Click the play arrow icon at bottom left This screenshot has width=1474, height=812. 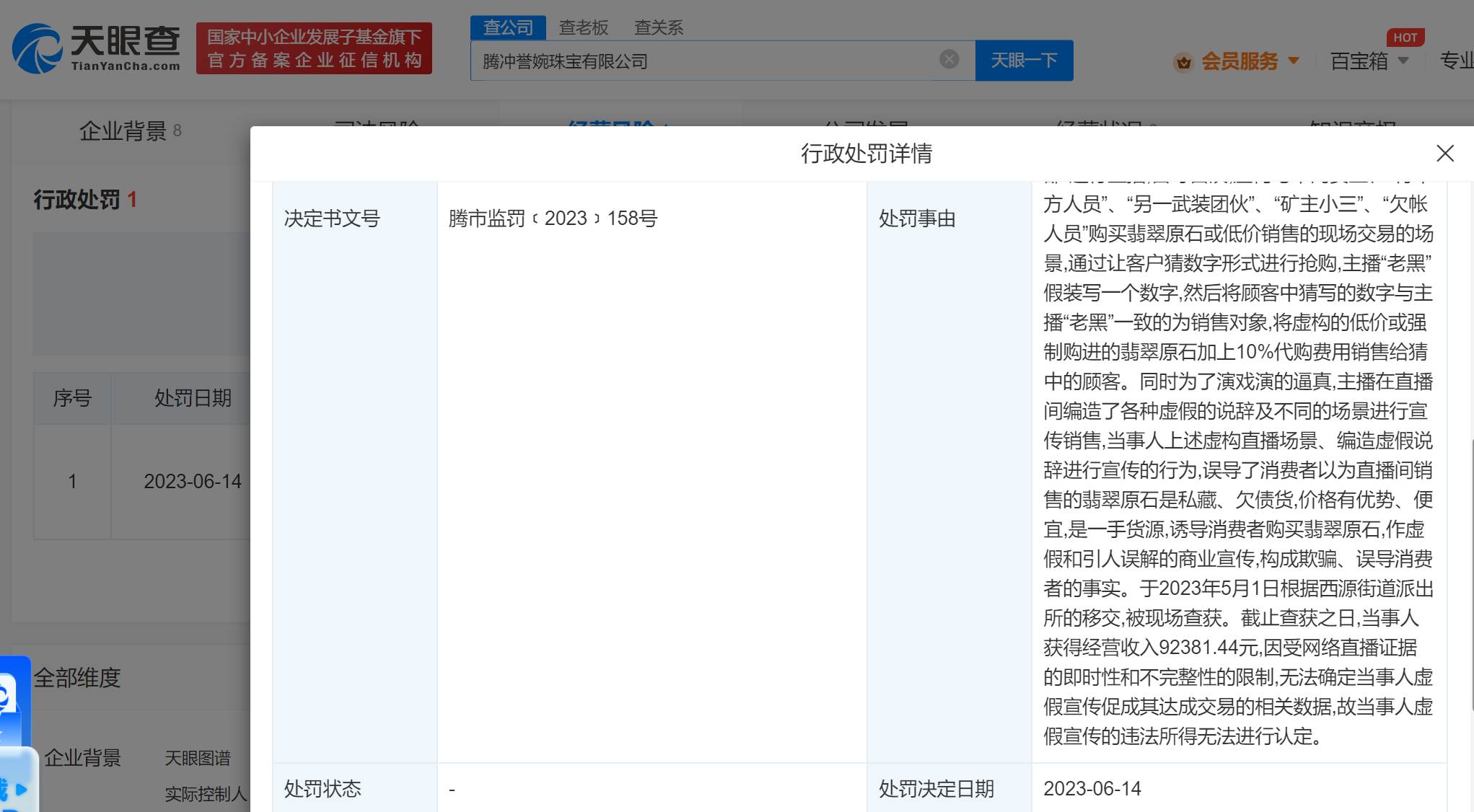click(22, 790)
